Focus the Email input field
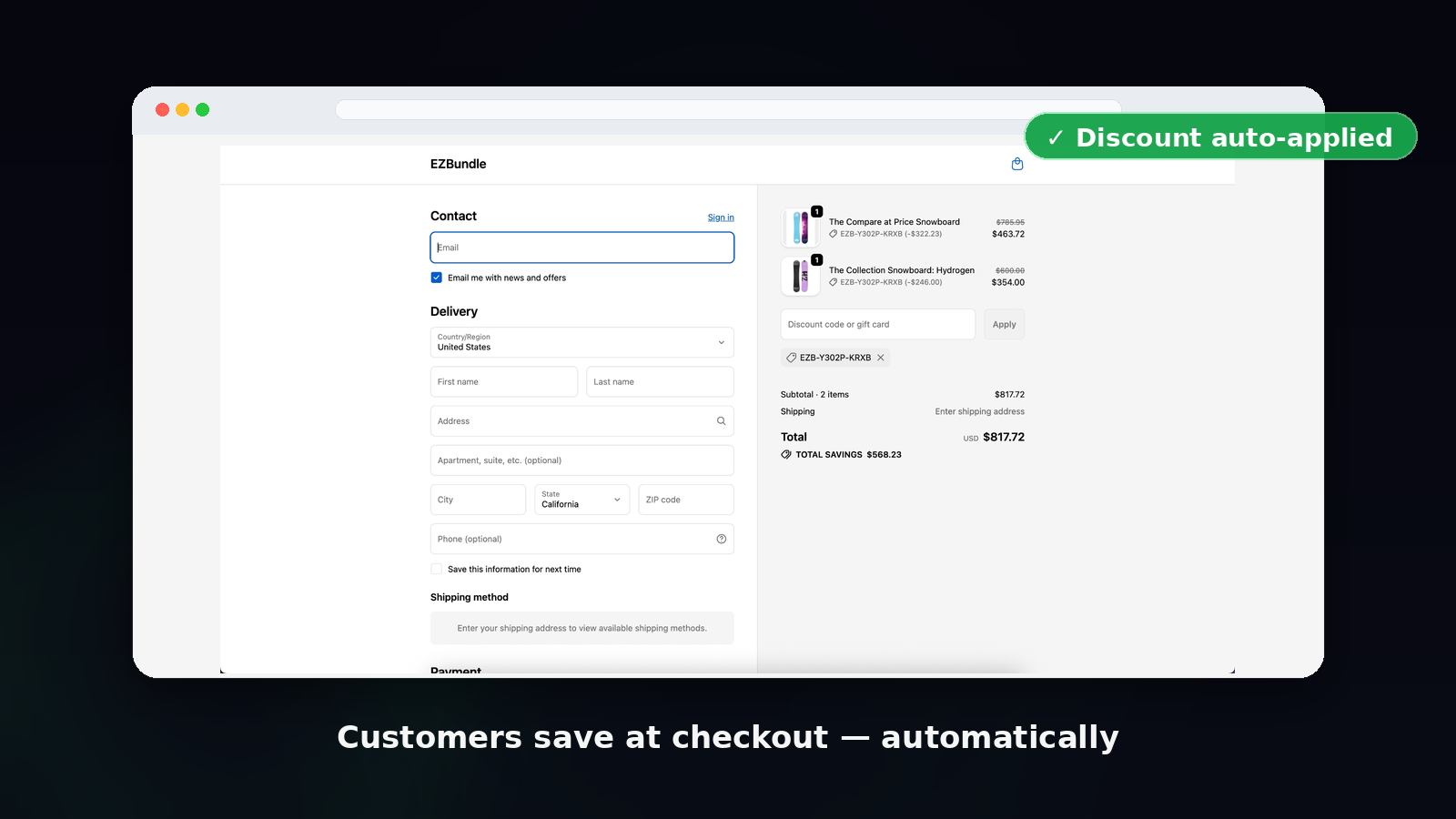This screenshot has width=1456, height=819. 582,248
